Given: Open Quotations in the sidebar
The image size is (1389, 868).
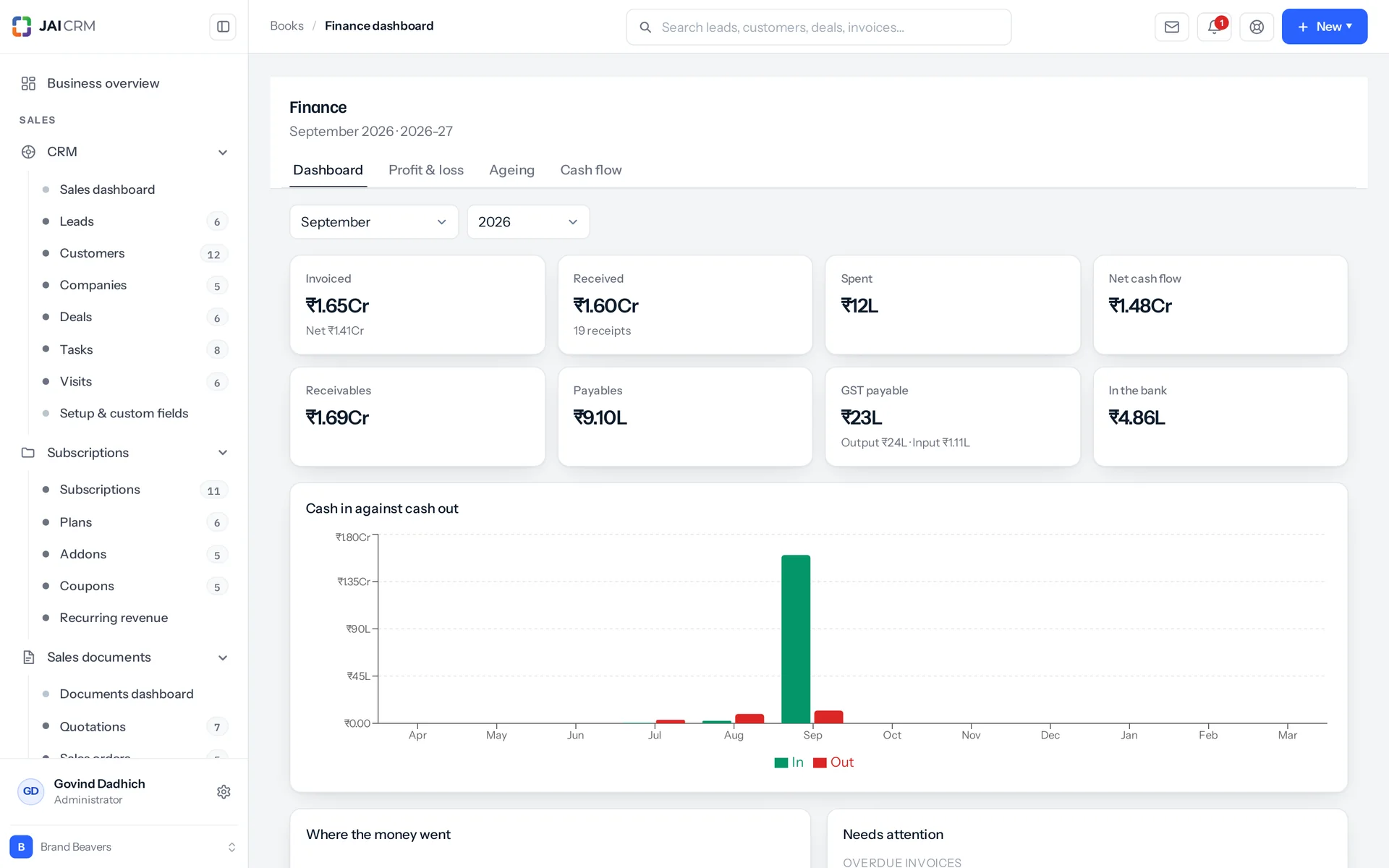Looking at the screenshot, I should 93,726.
